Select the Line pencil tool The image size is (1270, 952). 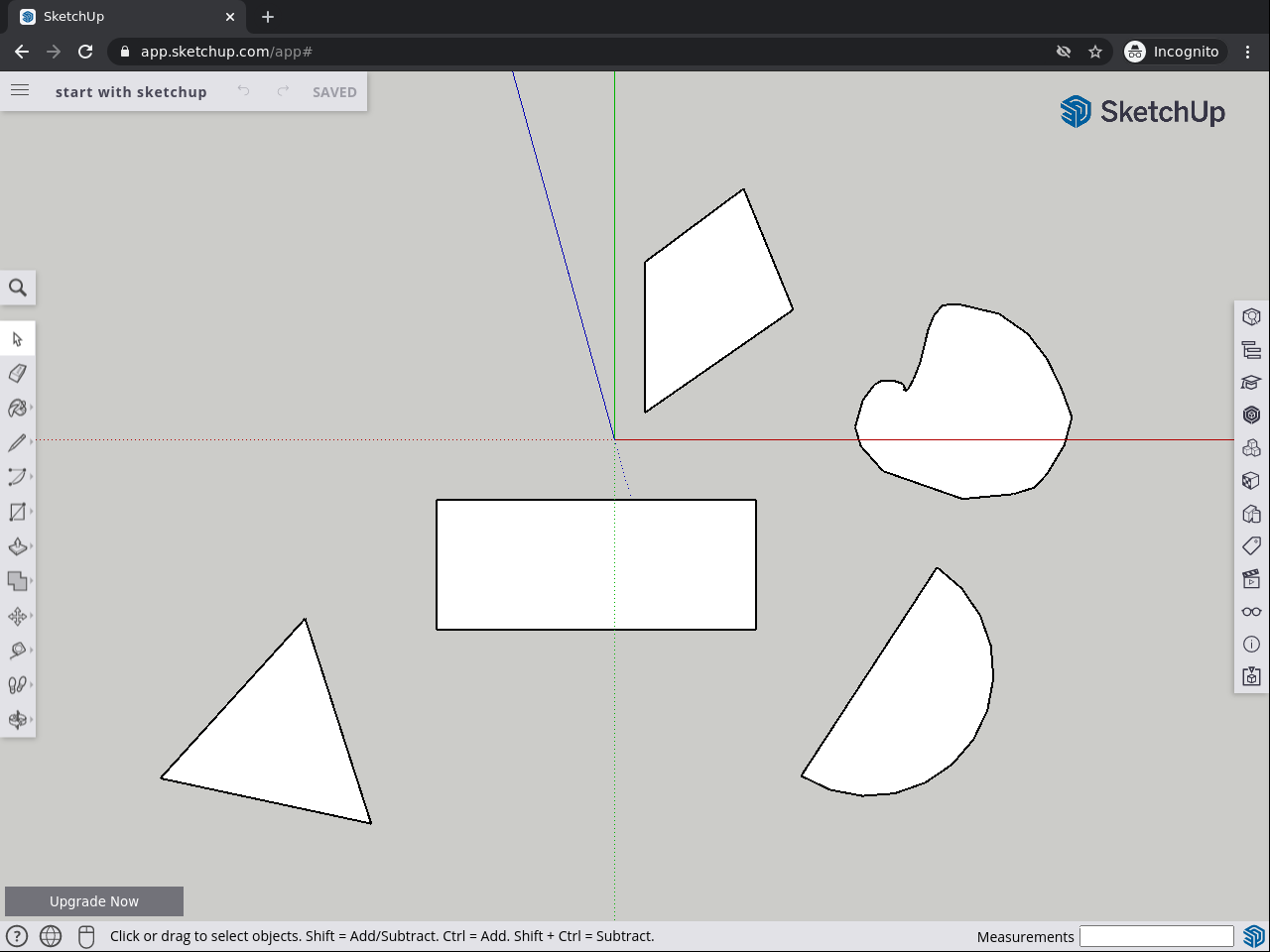(x=17, y=442)
